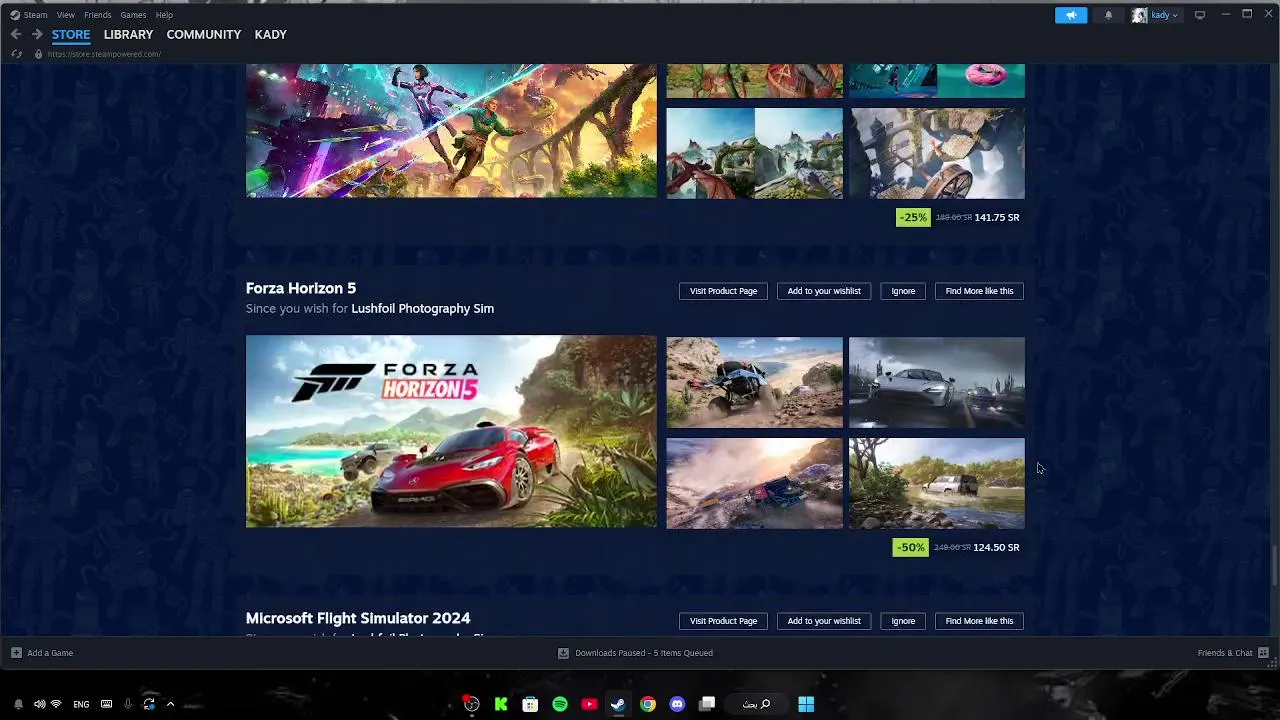Go forward with the forward arrow
This screenshot has width=1280, height=720.
coord(37,34)
